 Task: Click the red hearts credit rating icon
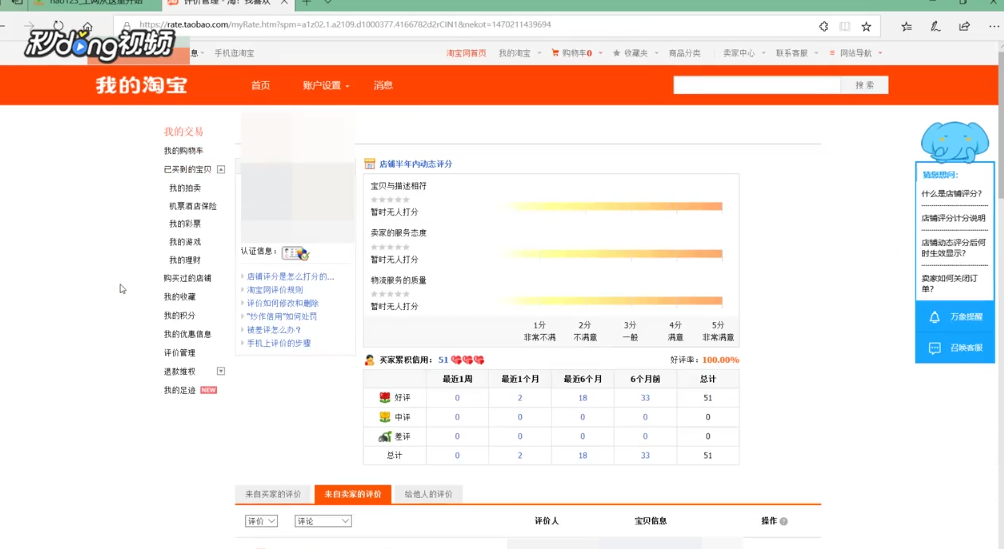pyautogui.click(x=467, y=360)
